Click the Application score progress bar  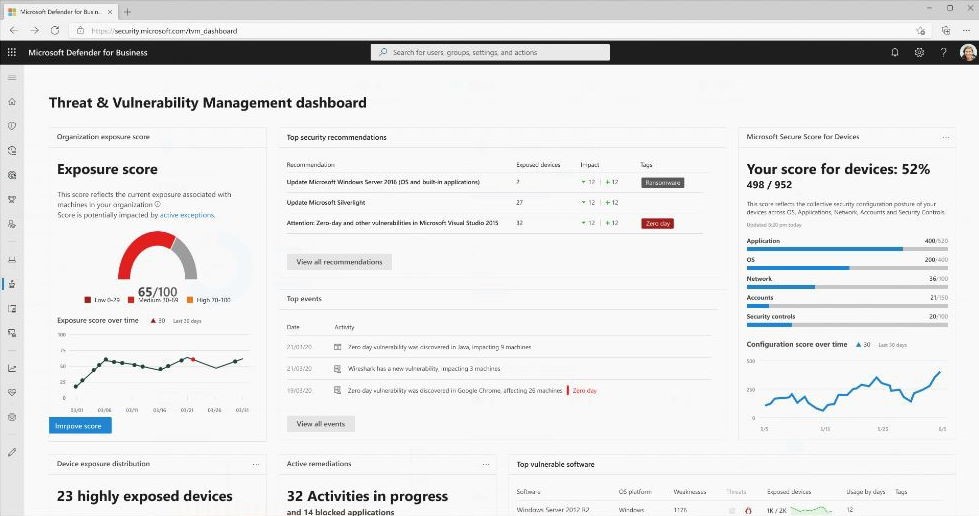click(845, 249)
